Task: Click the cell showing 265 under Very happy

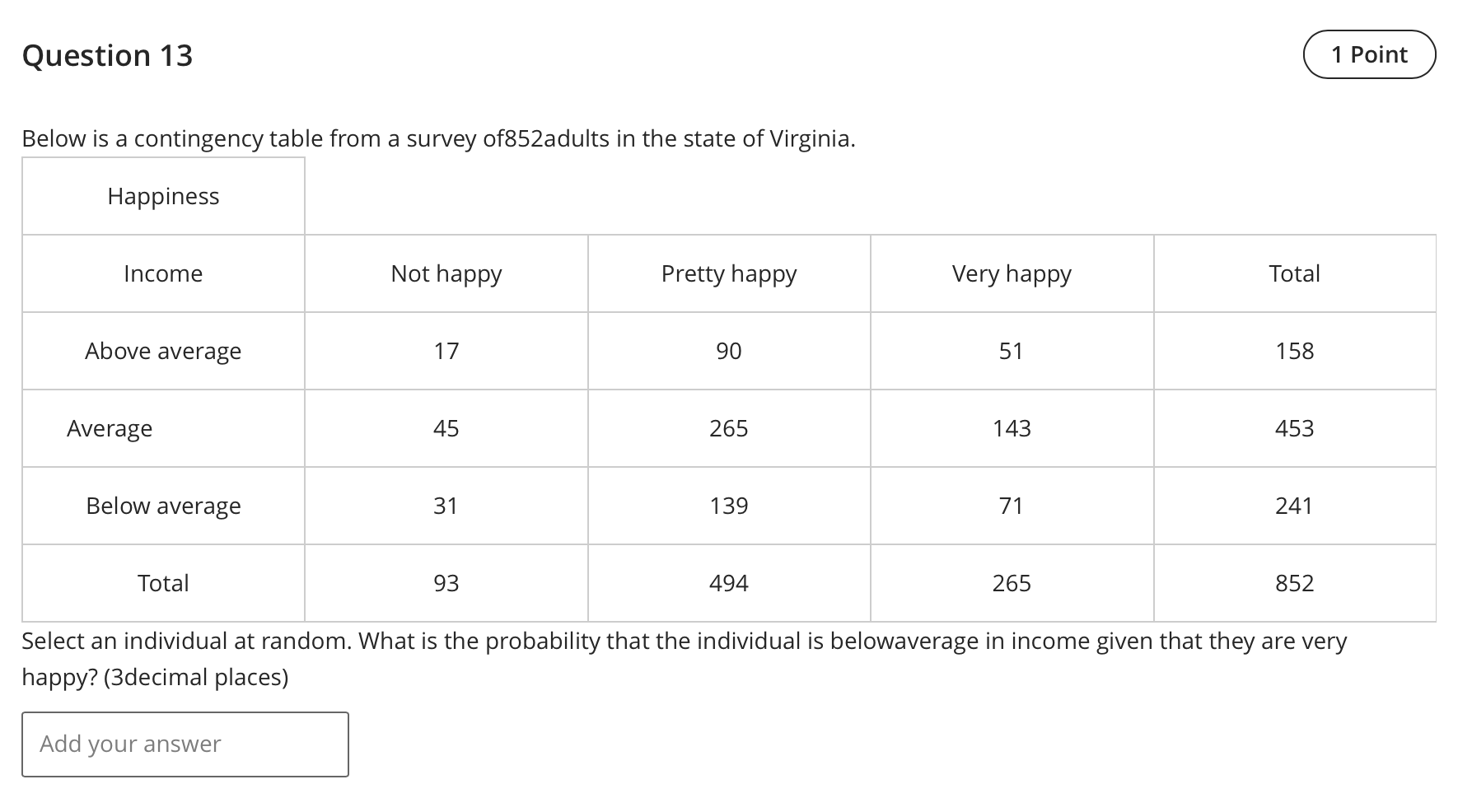Action: click(1012, 583)
